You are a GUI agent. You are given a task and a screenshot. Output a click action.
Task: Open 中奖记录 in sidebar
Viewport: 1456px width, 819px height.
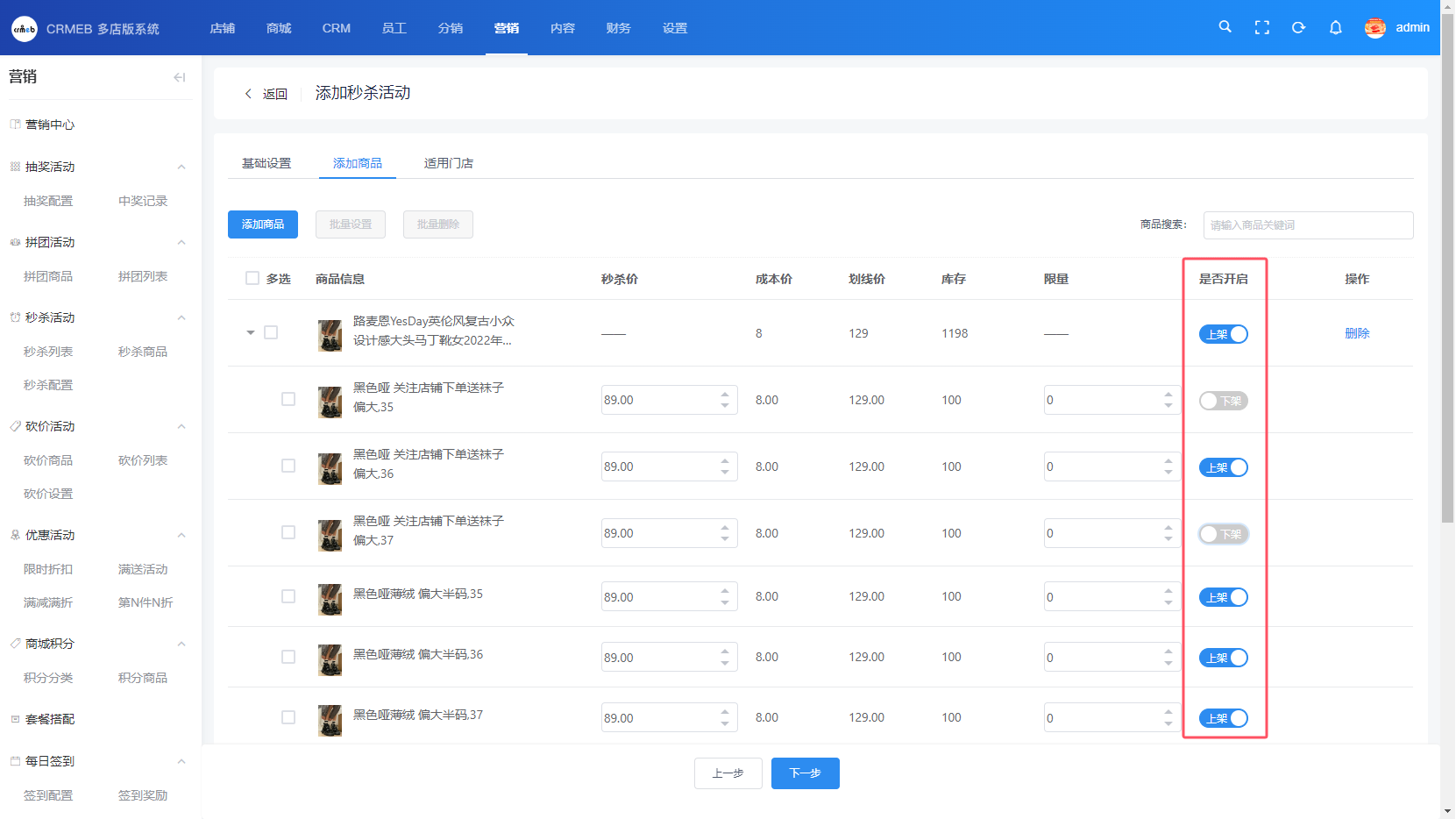[143, 201]
